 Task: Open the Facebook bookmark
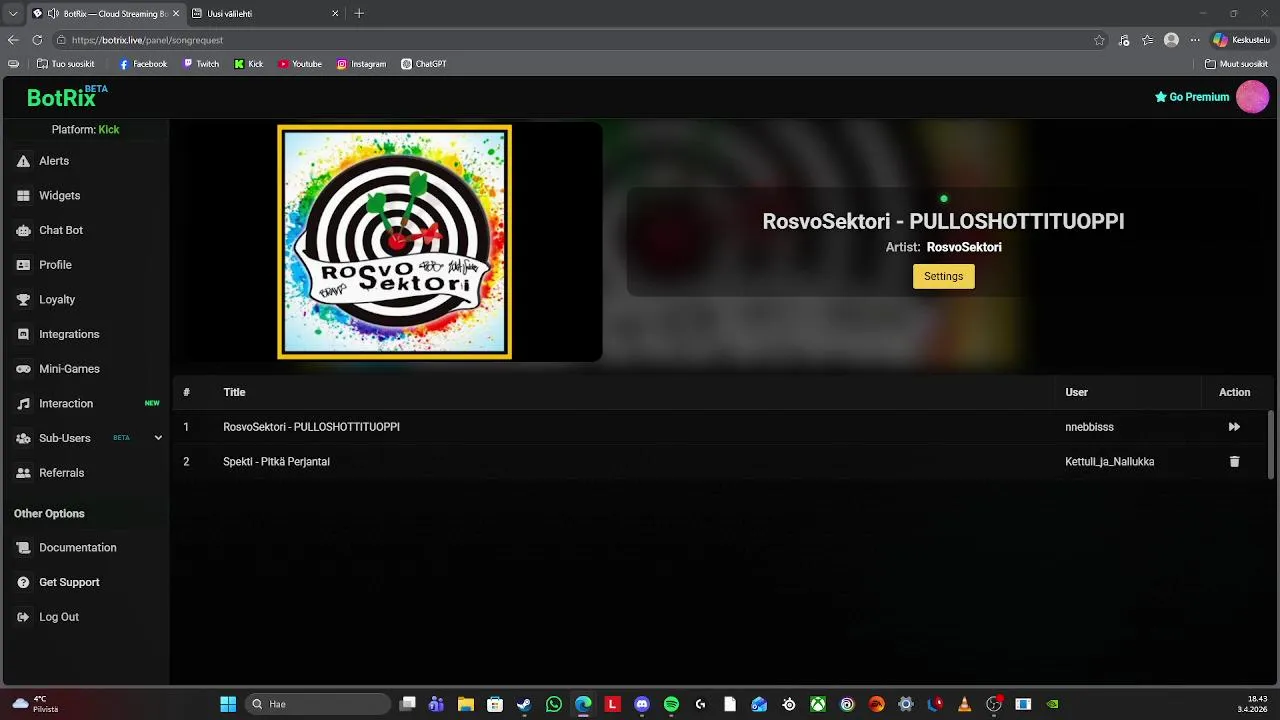click(x=143, y=64)
